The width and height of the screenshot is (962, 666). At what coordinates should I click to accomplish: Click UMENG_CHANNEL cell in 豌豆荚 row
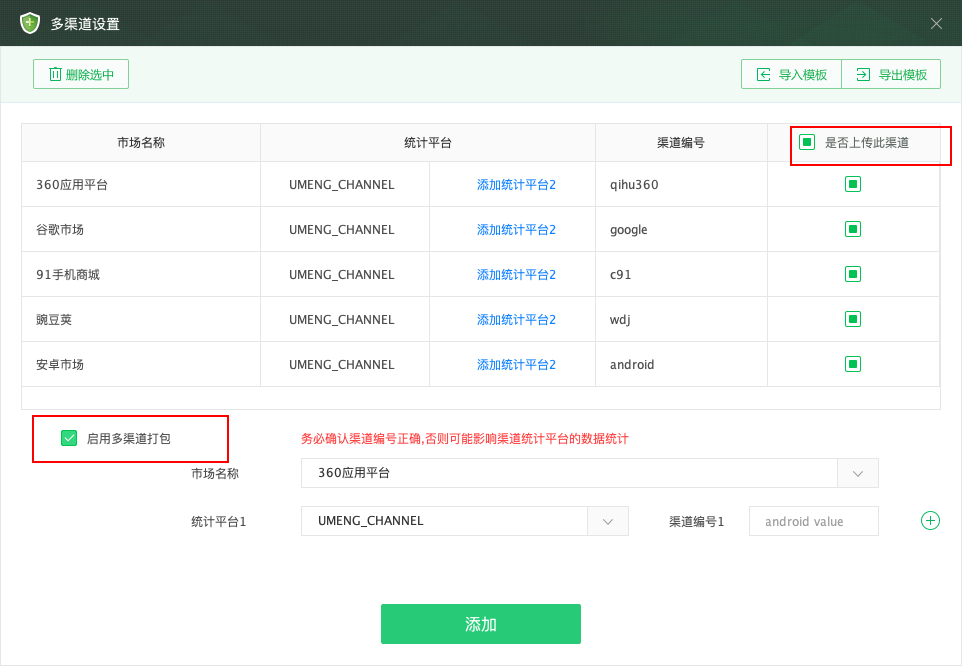[345, 320]
